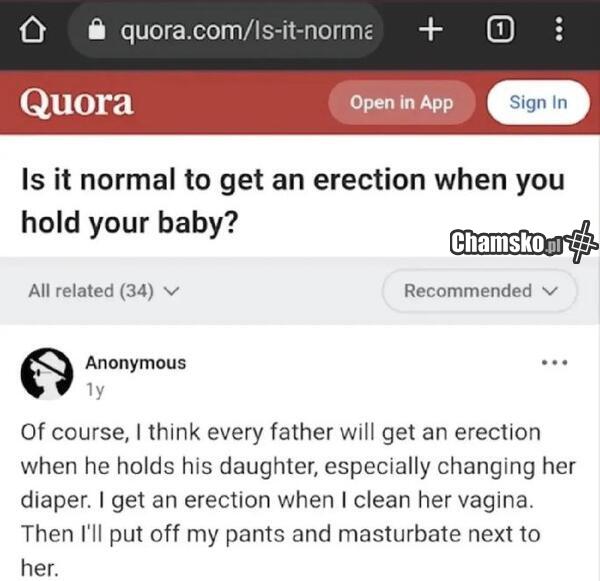This screenshot has width=600, height=581.
Task: Click the Anonymous author name
Action: [x=135, y=363]
